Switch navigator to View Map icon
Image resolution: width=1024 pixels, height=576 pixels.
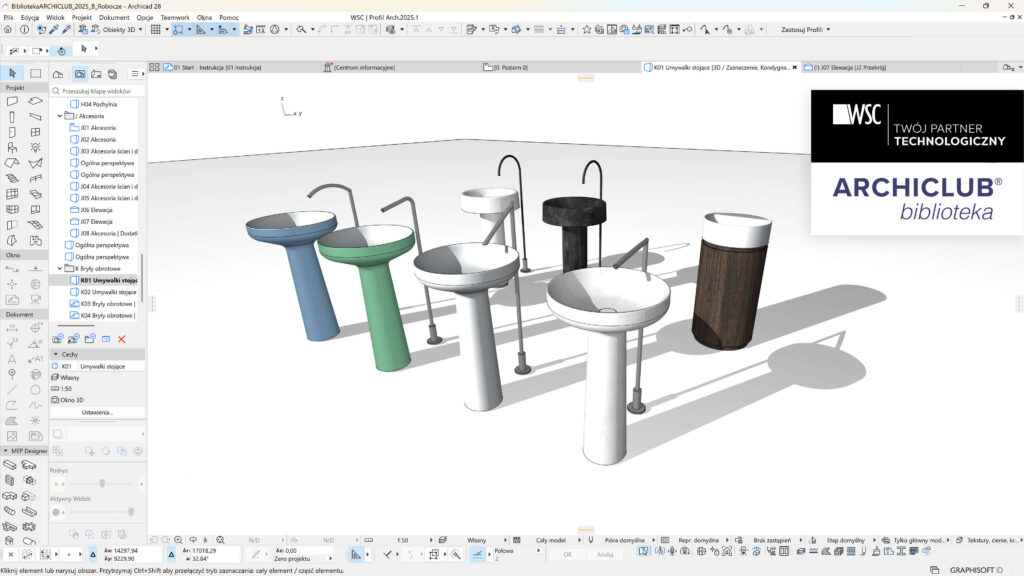79,74
